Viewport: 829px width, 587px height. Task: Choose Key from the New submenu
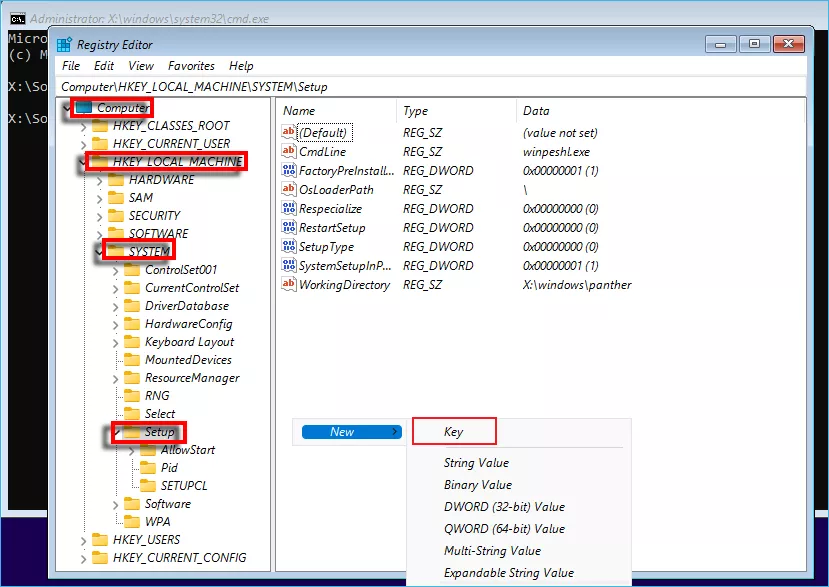point(454,432)
